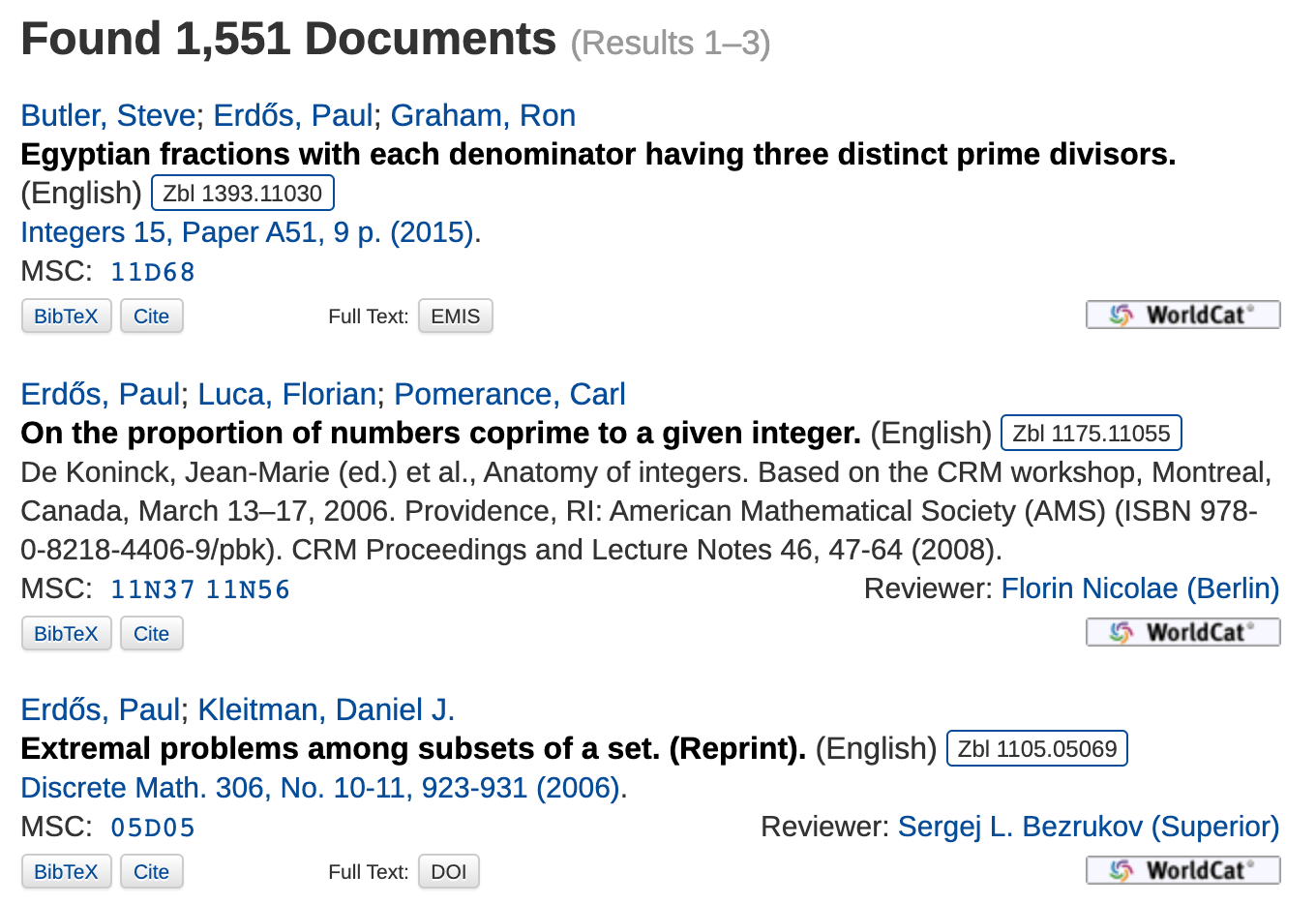This screenshot has width=1316, height=904.
Task: Open WorldCat for the coprime proportion paper
Action: click(1182, 633)
